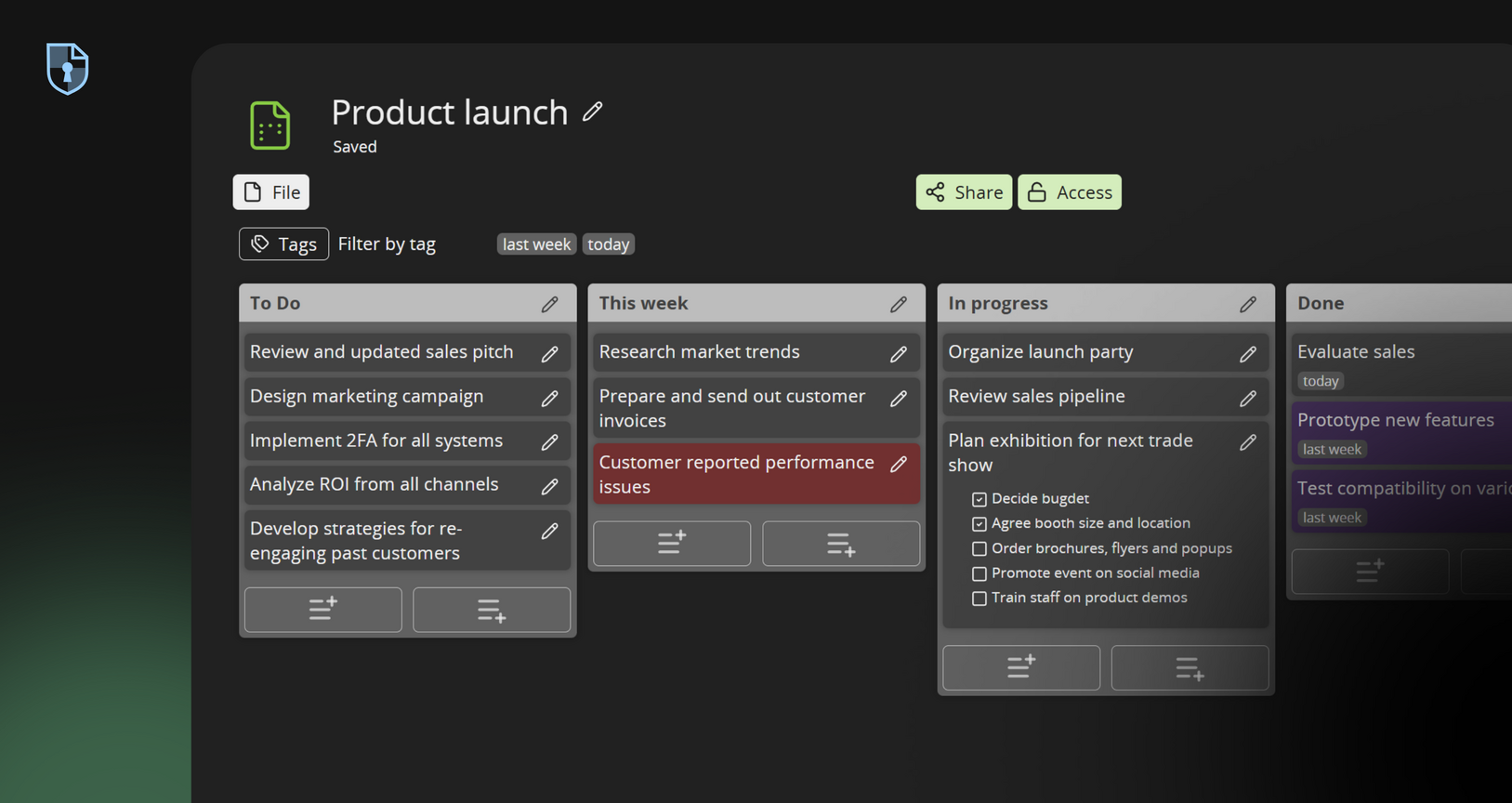The image size is (1512, 803).
Task: Open the Tags filter button
Action: click(x=283, y=244)
